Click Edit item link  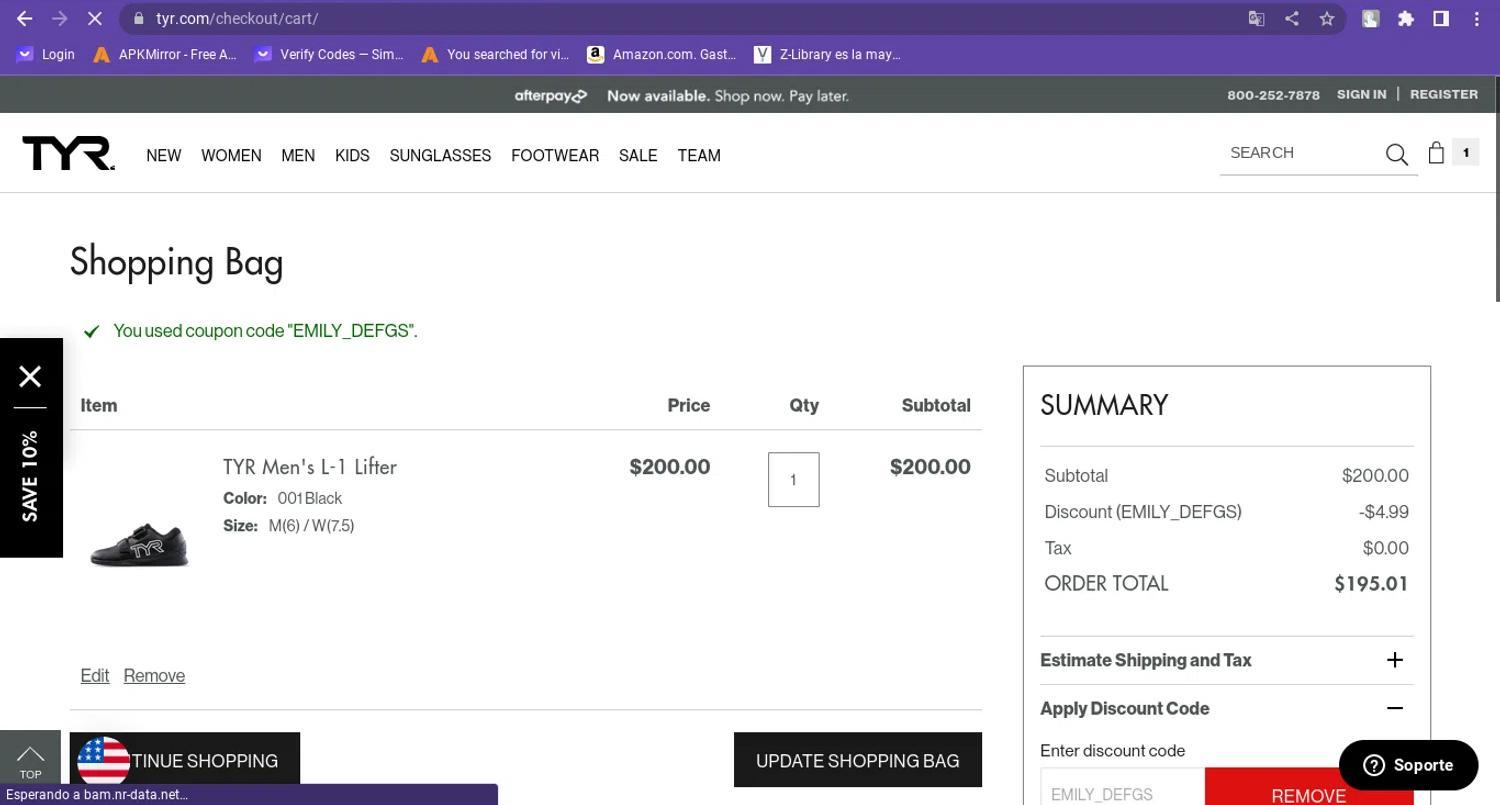[x=95, y=676]
